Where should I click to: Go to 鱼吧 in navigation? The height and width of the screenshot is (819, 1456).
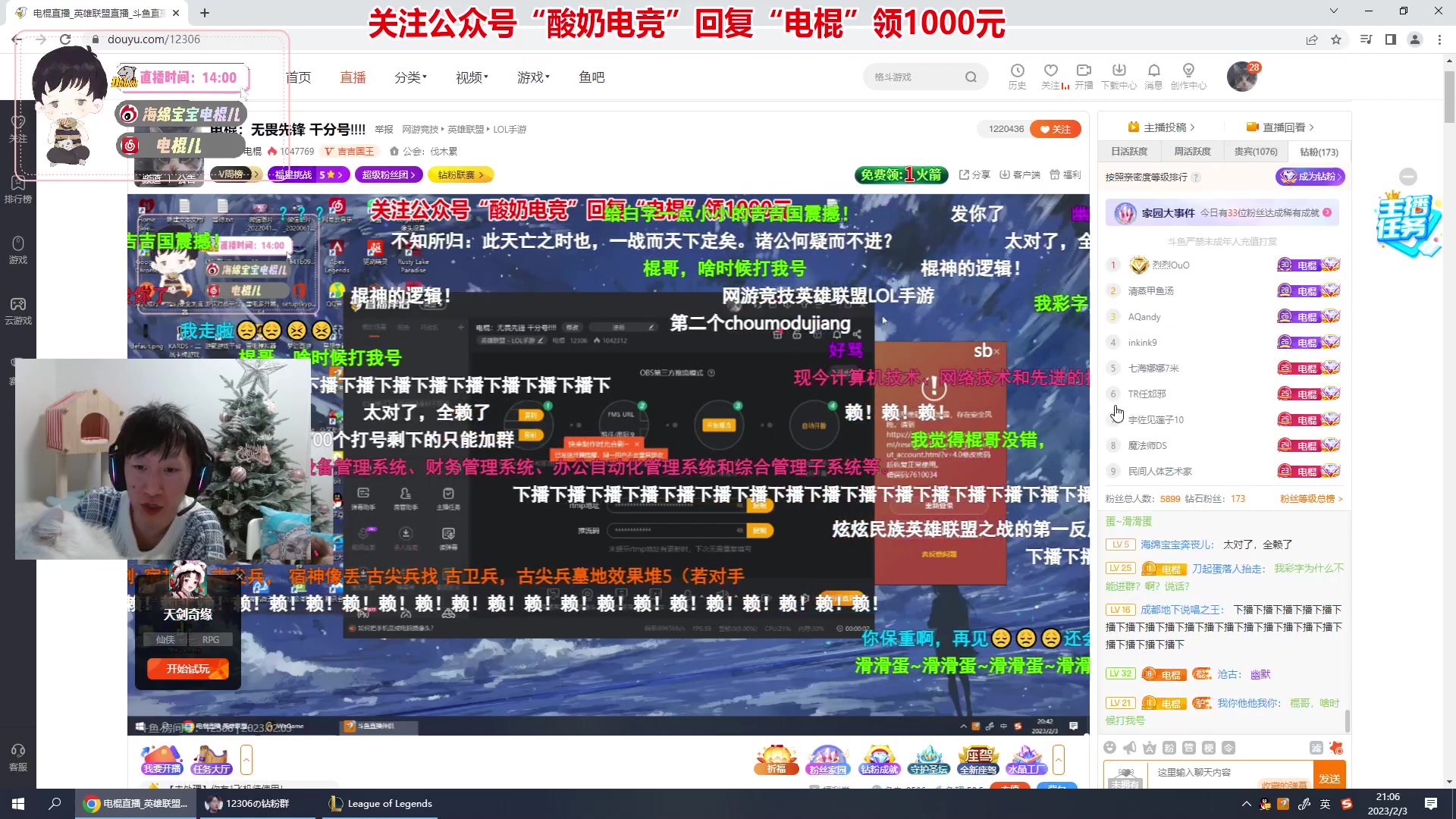591,77
